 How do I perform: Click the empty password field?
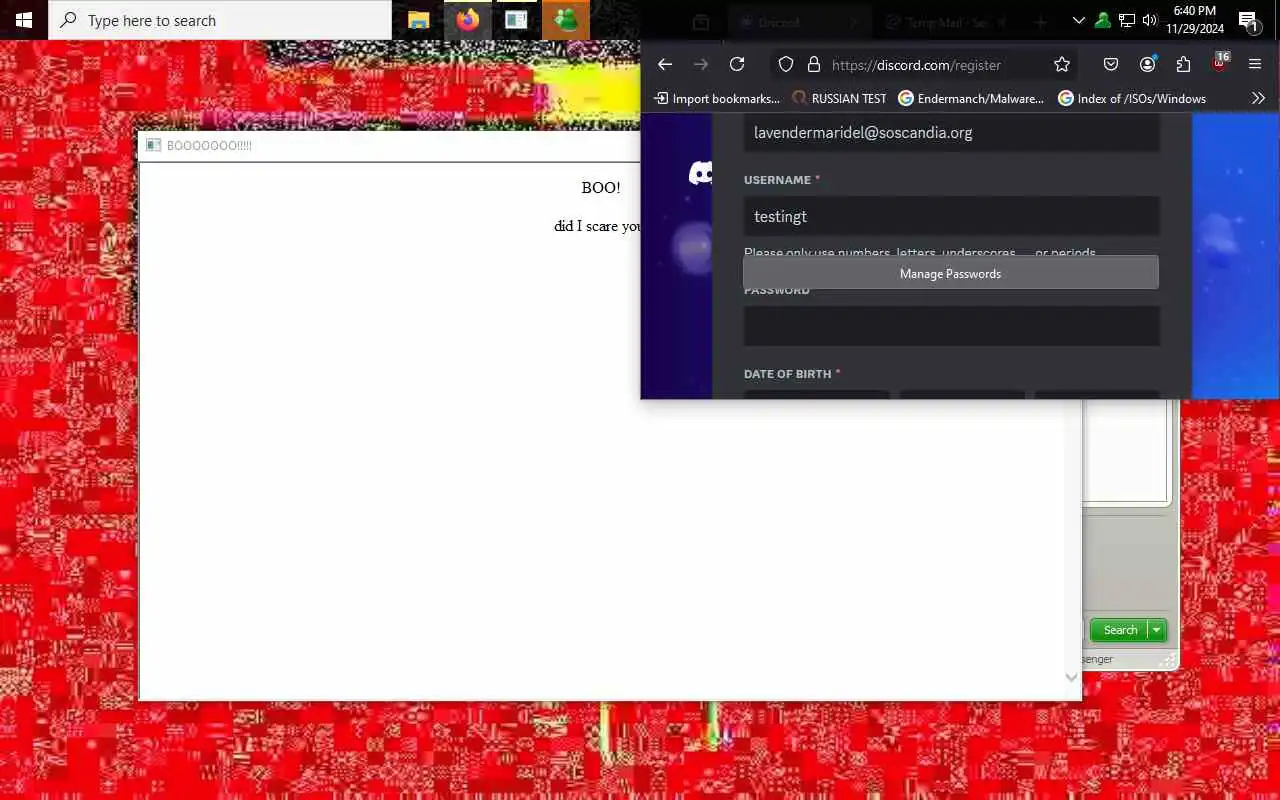coord(951,326)
